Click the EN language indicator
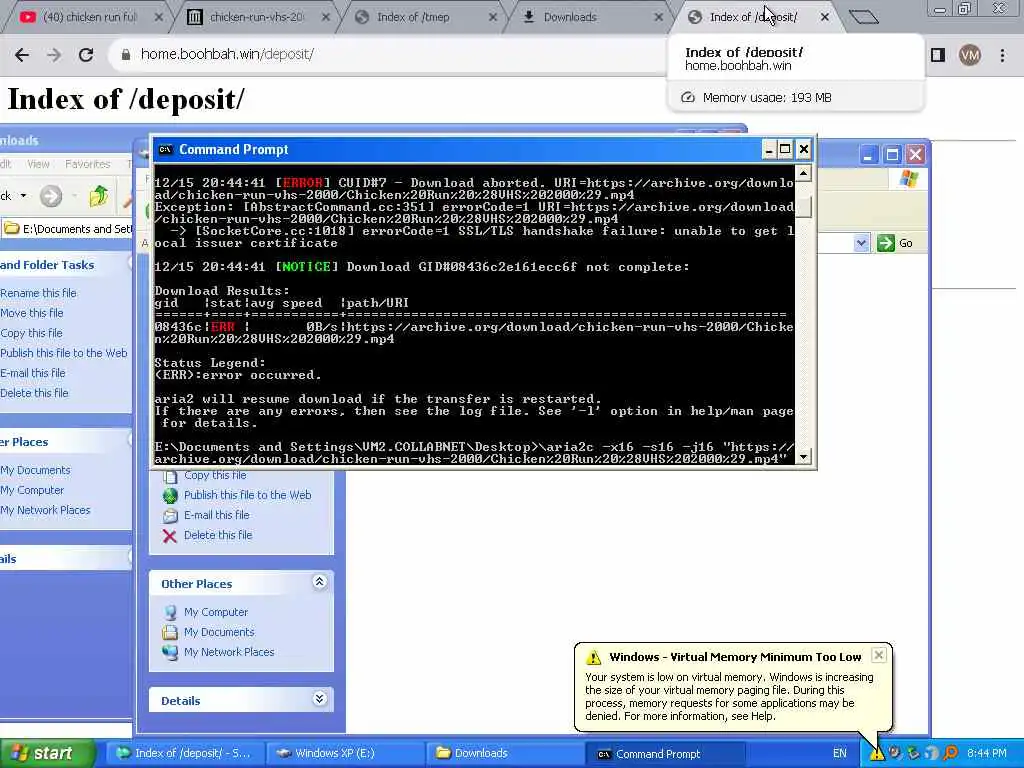This screenshot has height=768, width=1024. (840, 753)
